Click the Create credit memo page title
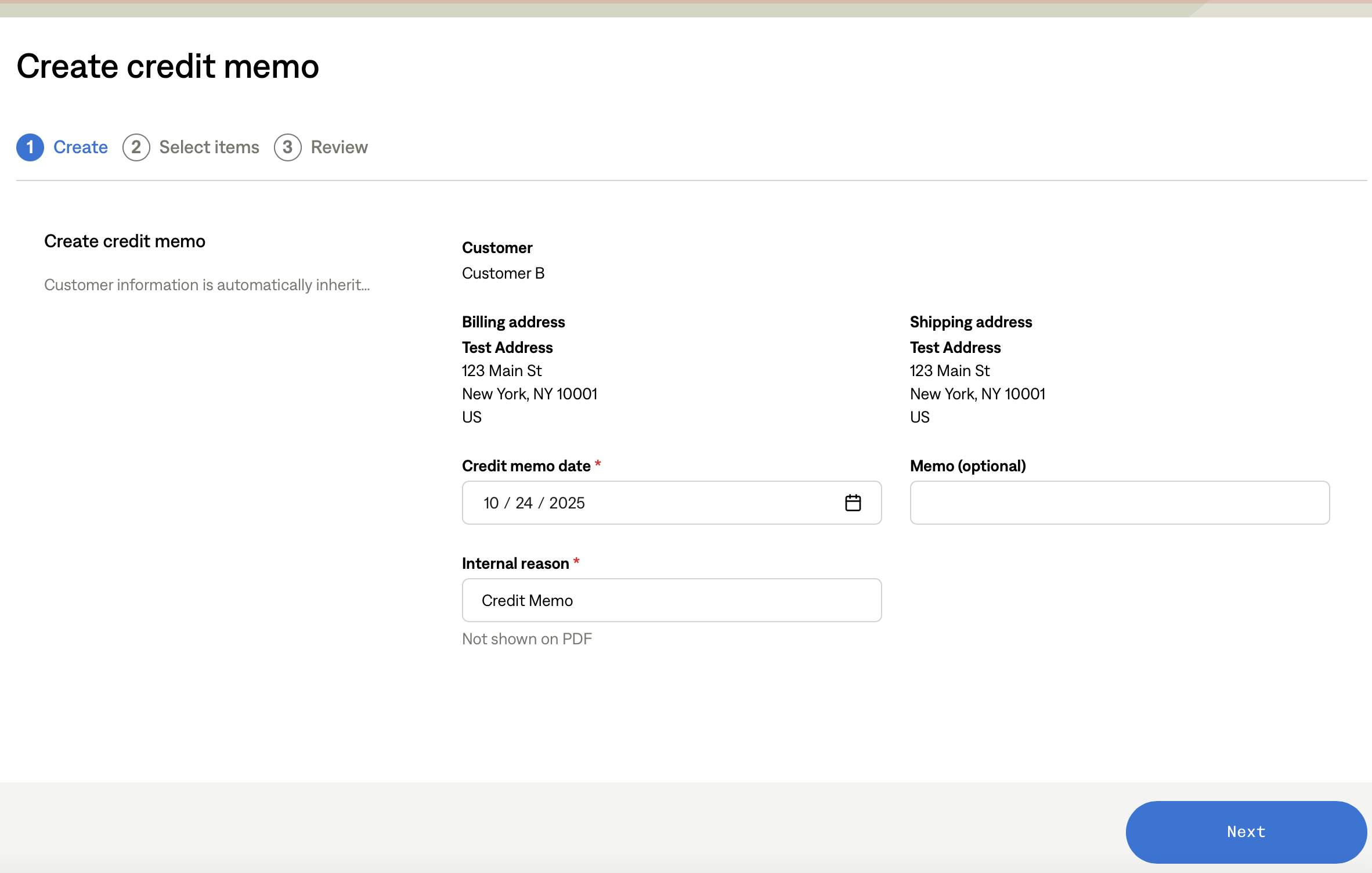The width and height of the screenshot is (1372, 873). pyautogui.click(x=168, y=66)
